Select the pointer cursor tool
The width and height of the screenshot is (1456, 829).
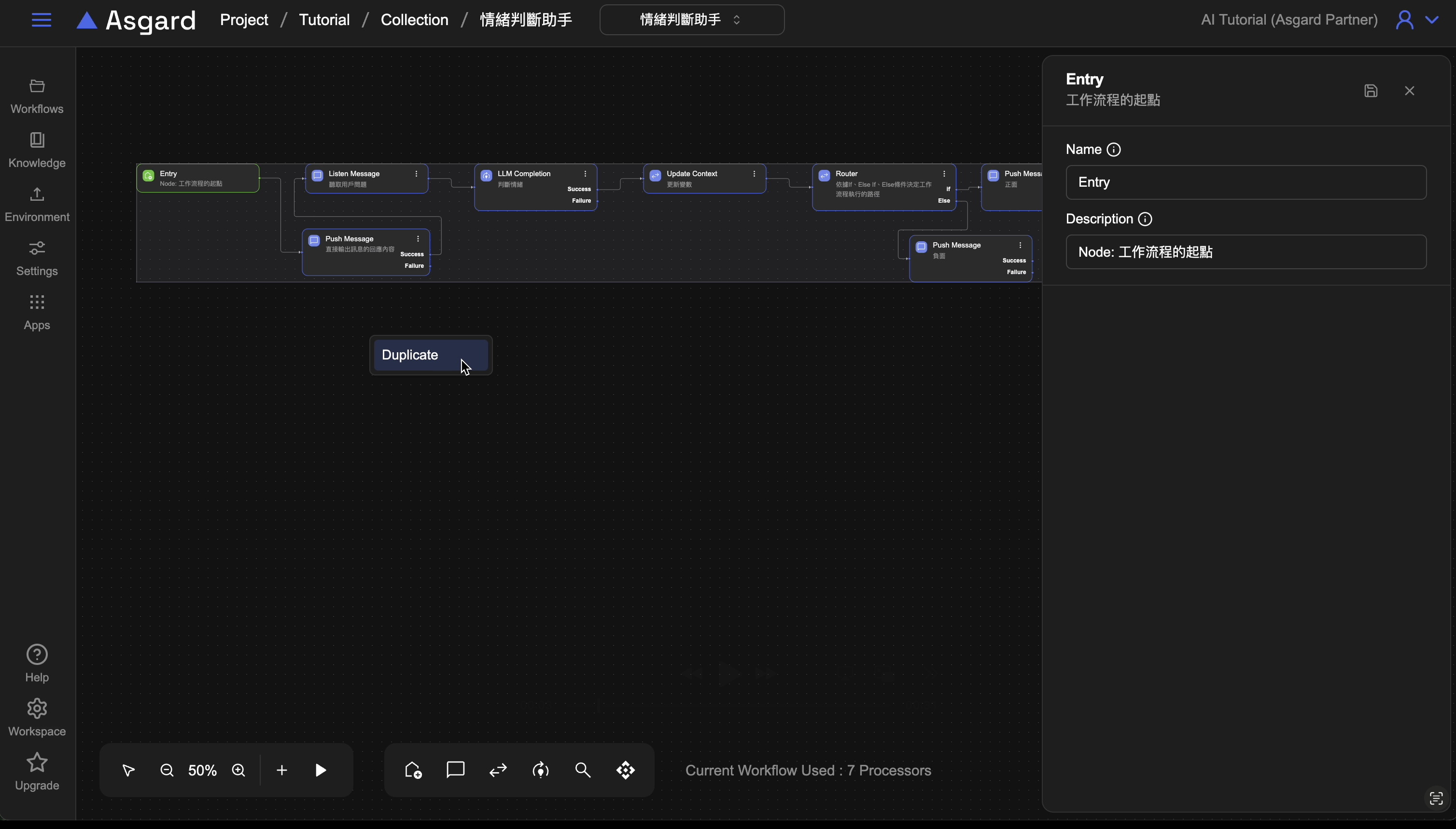coord(128,770)
